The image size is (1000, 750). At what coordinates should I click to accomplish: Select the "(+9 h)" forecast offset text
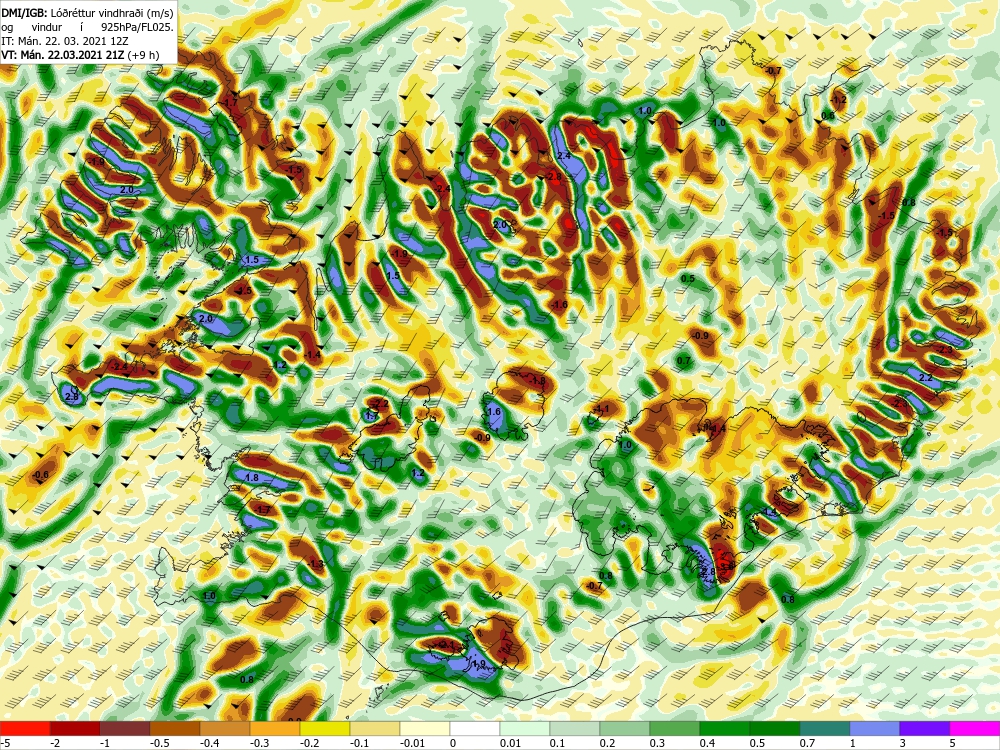tap(143, 55)
